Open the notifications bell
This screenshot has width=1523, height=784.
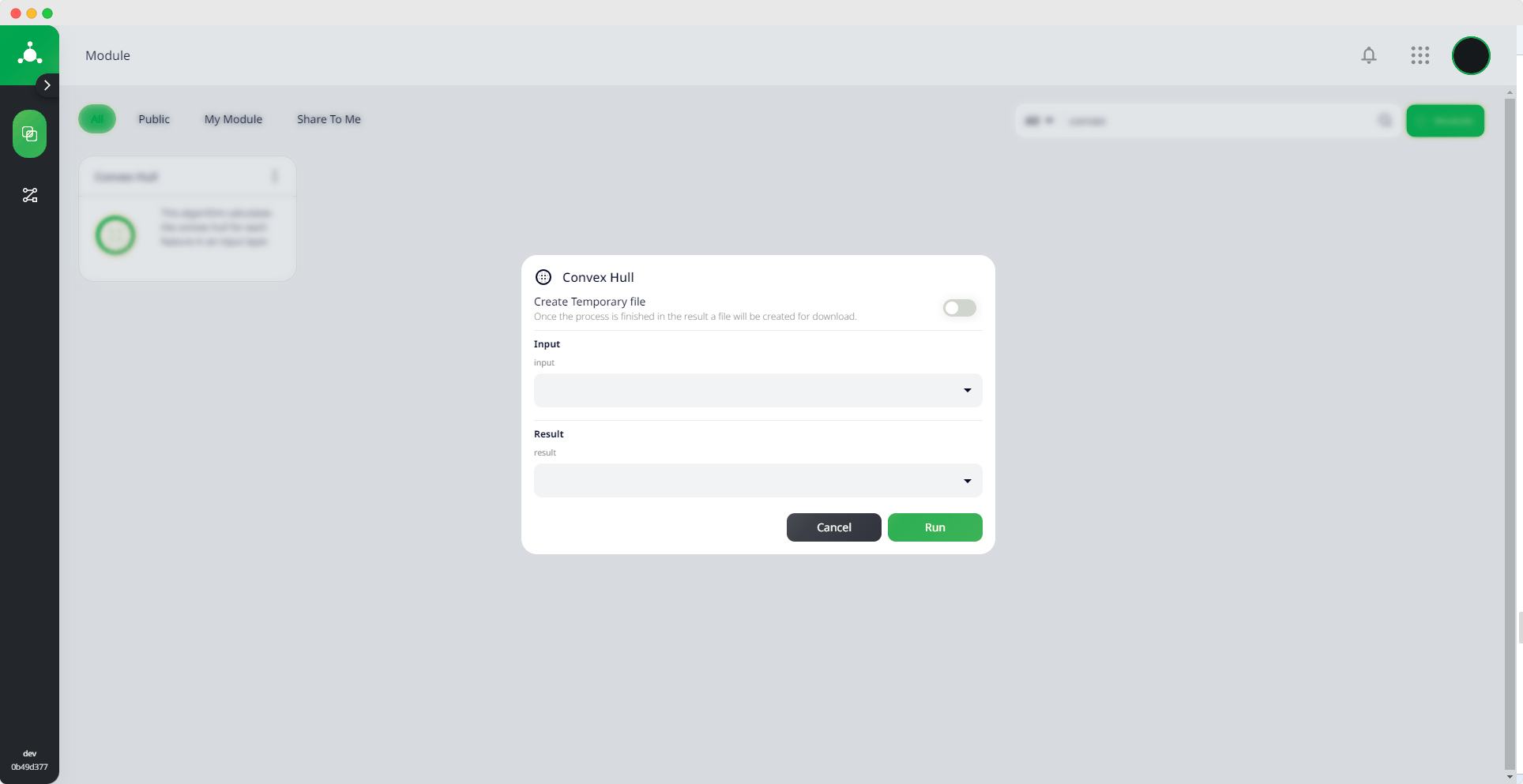[1369, 55]
